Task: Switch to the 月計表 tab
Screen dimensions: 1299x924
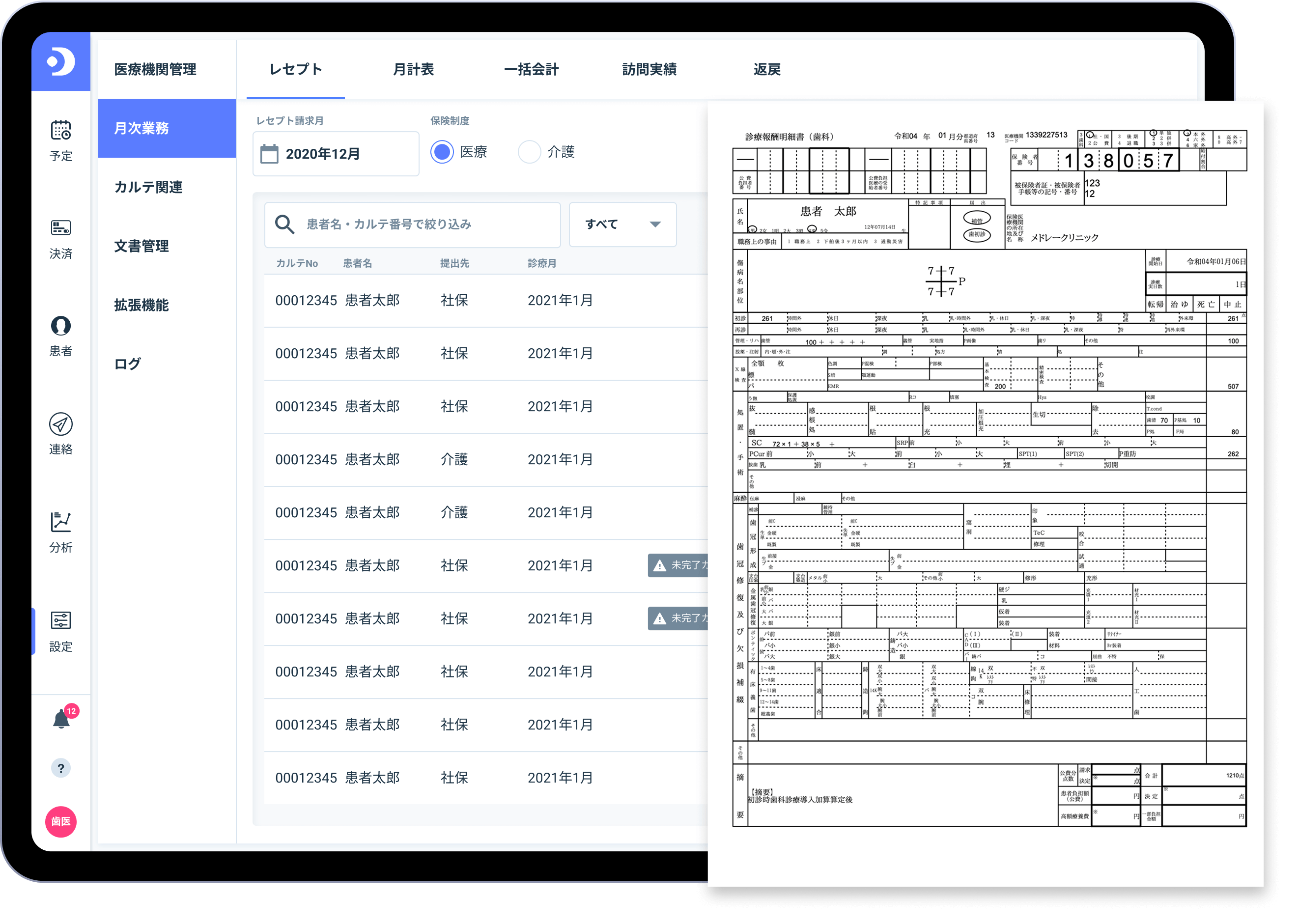Action: tap(414, 69)
